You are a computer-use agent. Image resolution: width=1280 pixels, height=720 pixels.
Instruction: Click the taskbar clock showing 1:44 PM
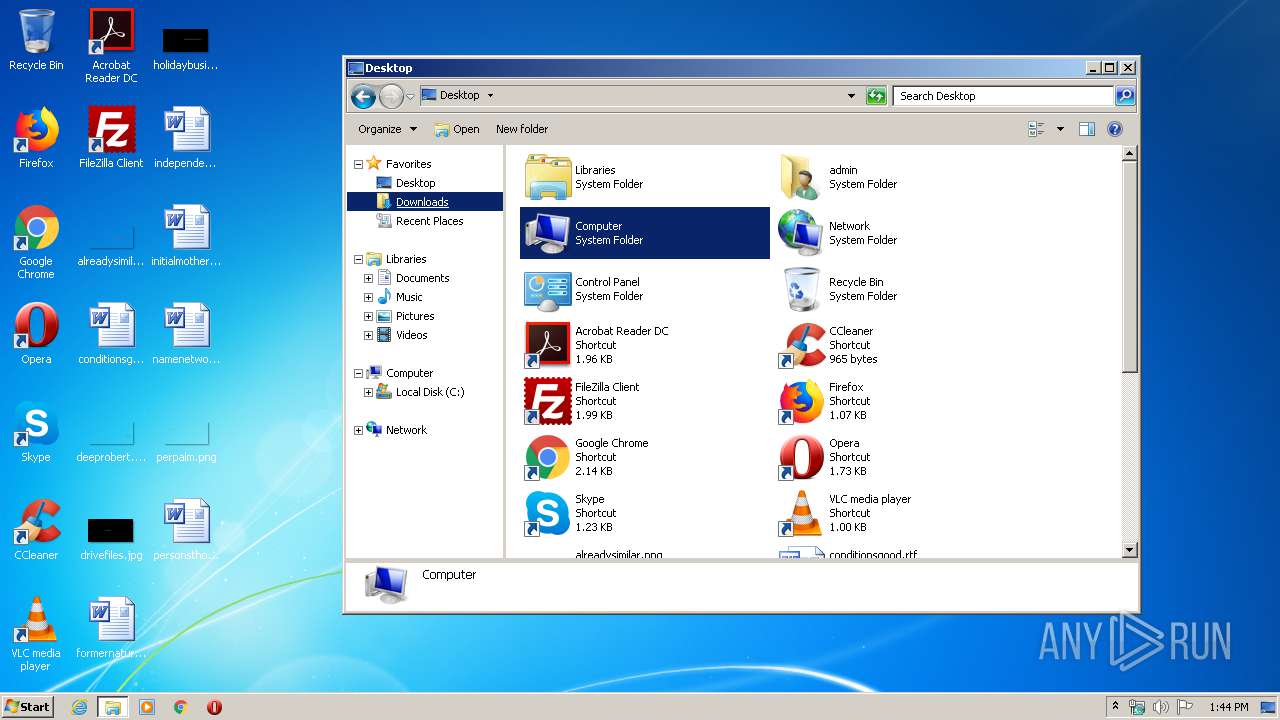[1228, 707]
